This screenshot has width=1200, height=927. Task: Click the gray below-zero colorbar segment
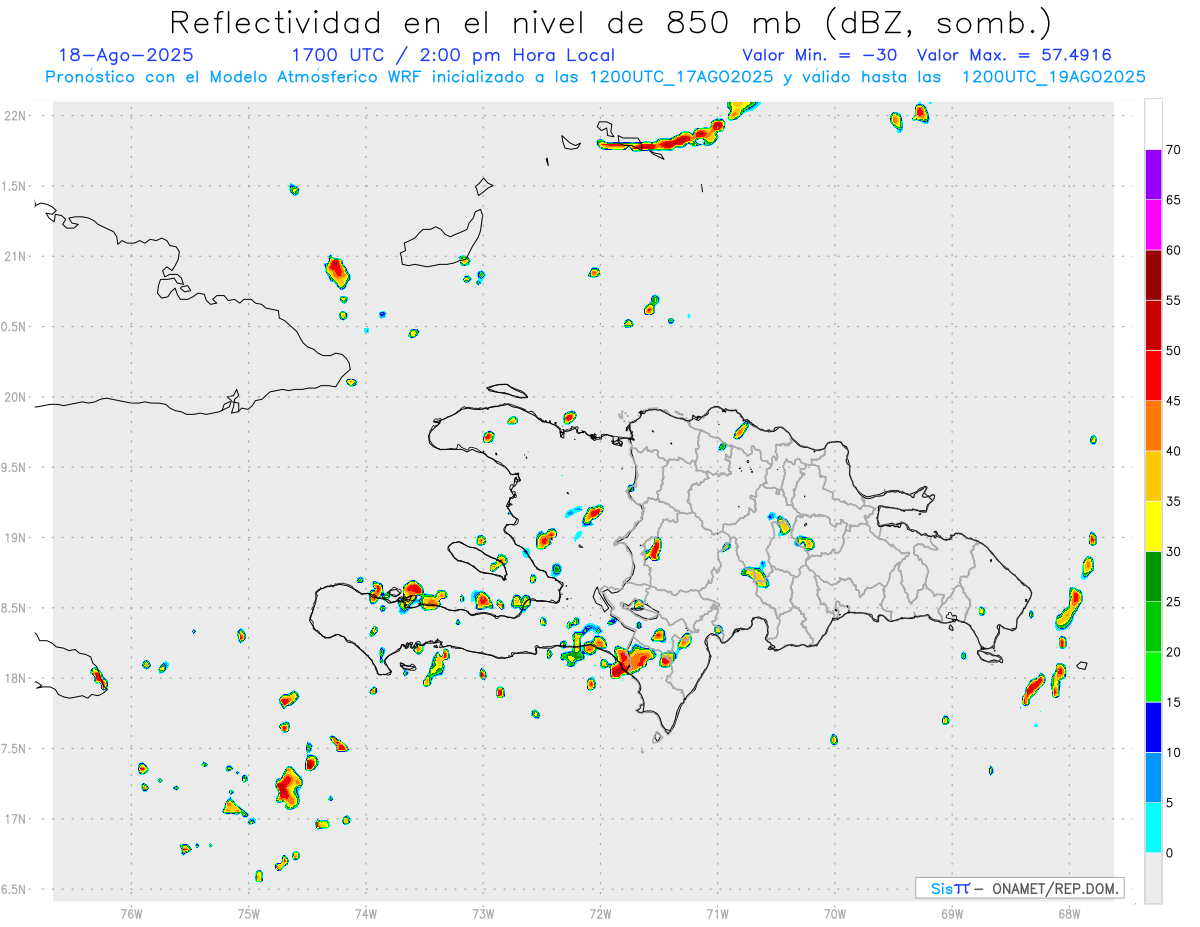[1153, 878]
